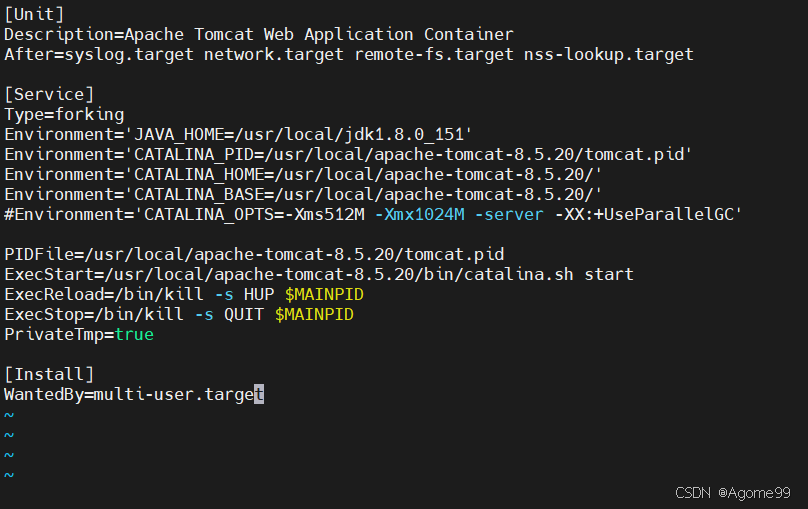
Task: Place cursor on Description=Apache Tomcat line
Action: 259,34
